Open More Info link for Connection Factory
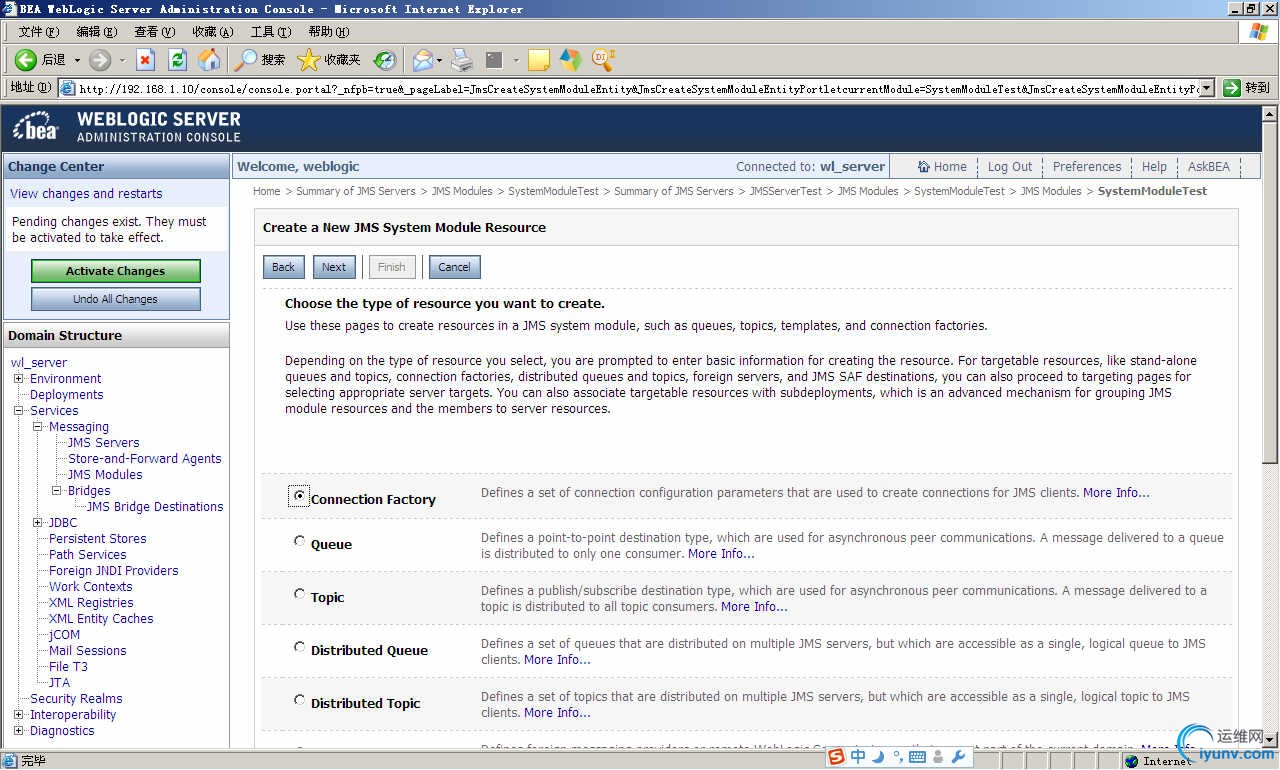 (1116, 493)
